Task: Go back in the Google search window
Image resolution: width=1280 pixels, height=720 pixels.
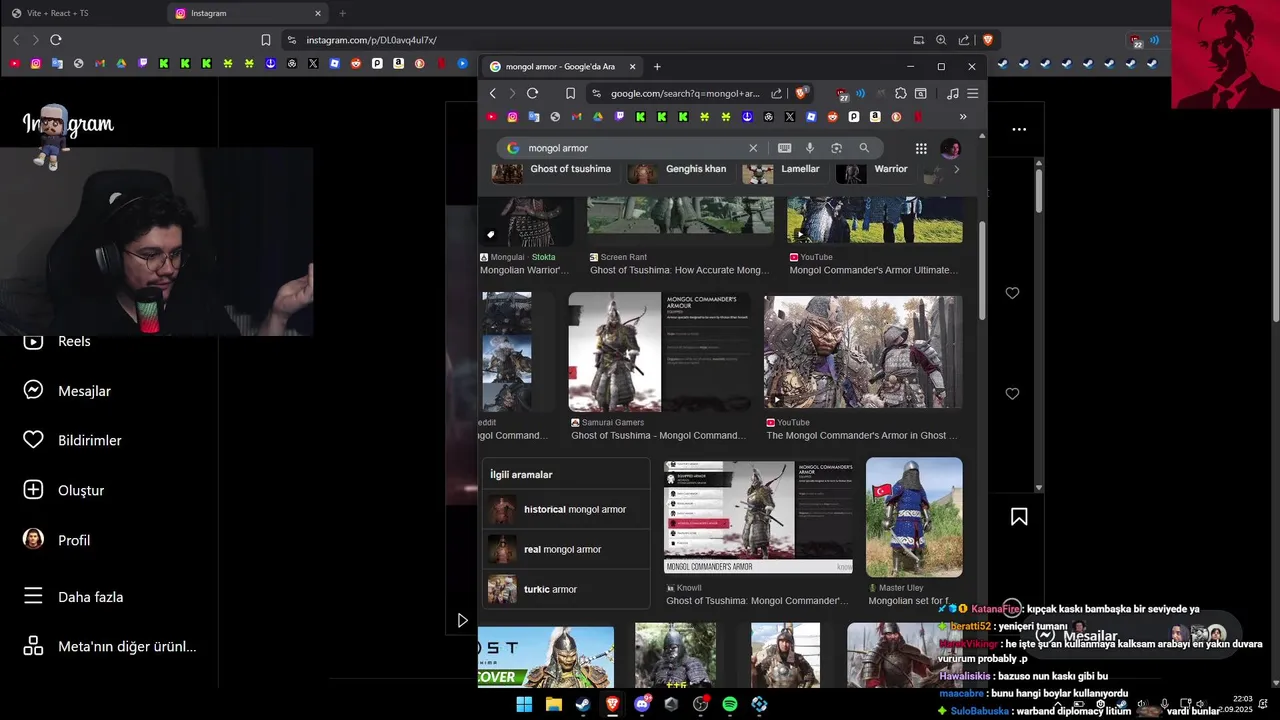Action: pyautogui.click(x=493, y=93)
